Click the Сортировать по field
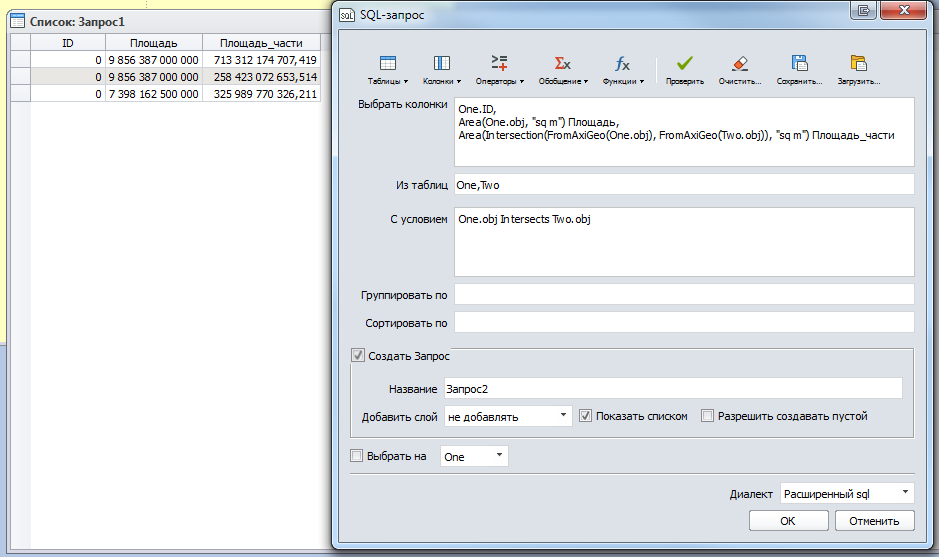This screenshot has width=939, height=557. (684, 322)
